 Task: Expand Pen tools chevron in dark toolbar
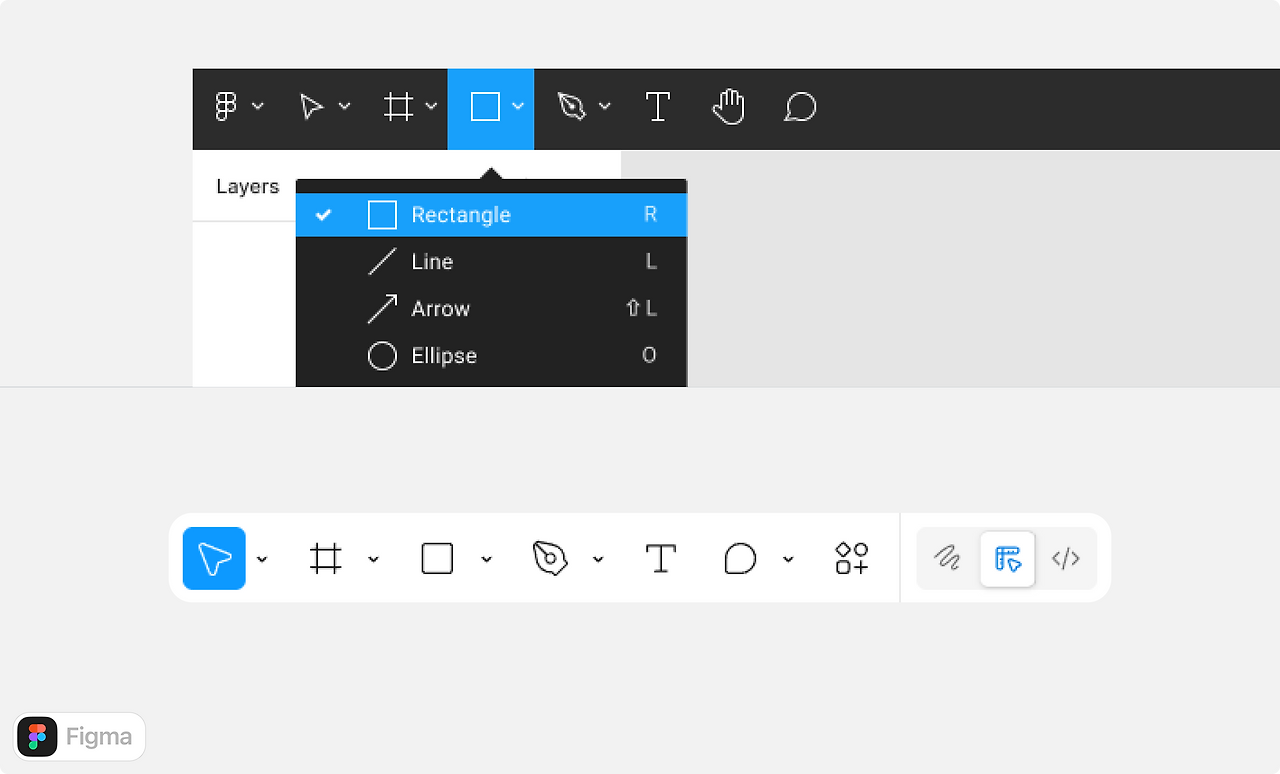(x=605, y=106)
